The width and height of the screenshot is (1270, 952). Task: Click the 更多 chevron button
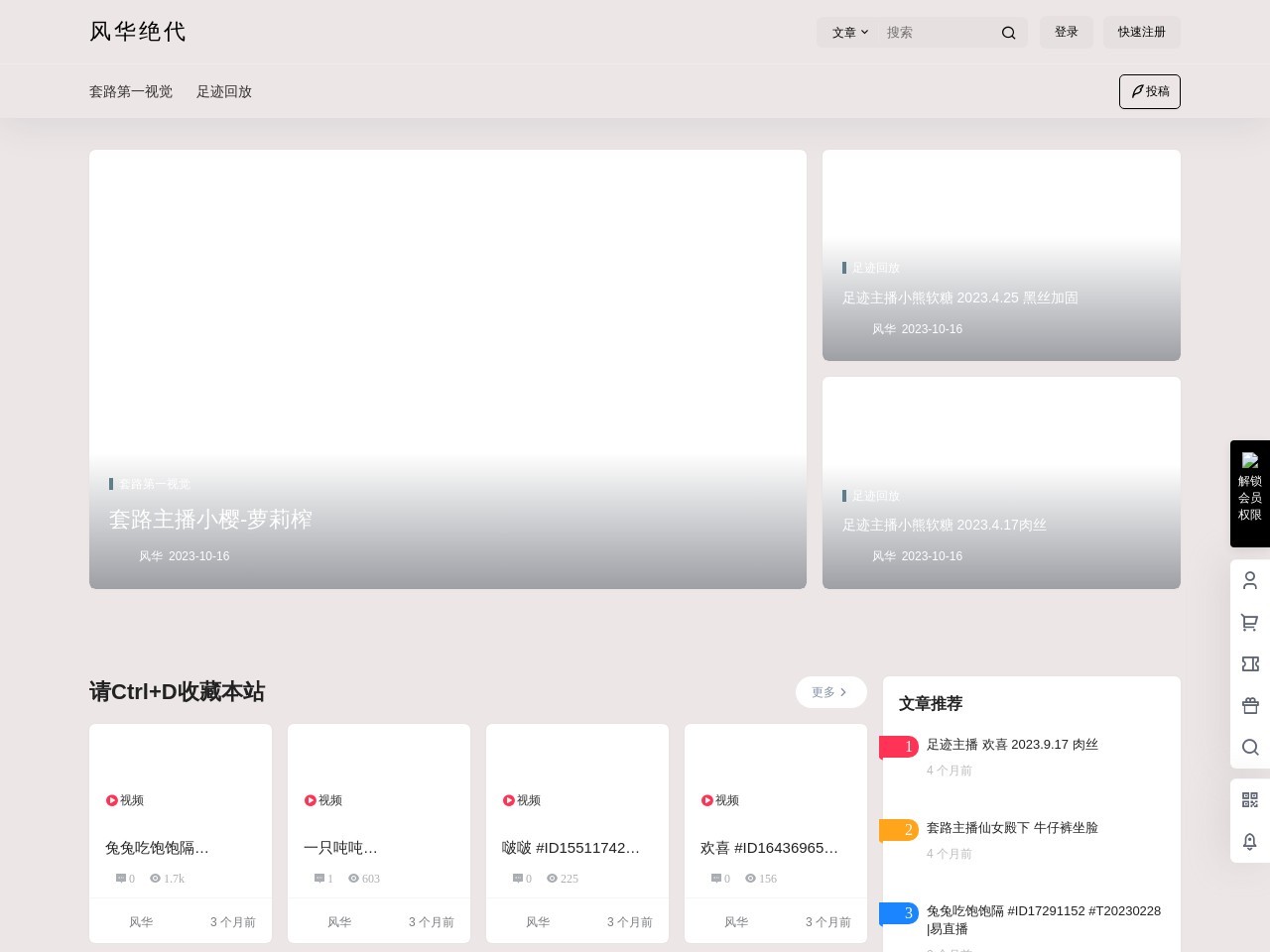click(x=830, y=692)
